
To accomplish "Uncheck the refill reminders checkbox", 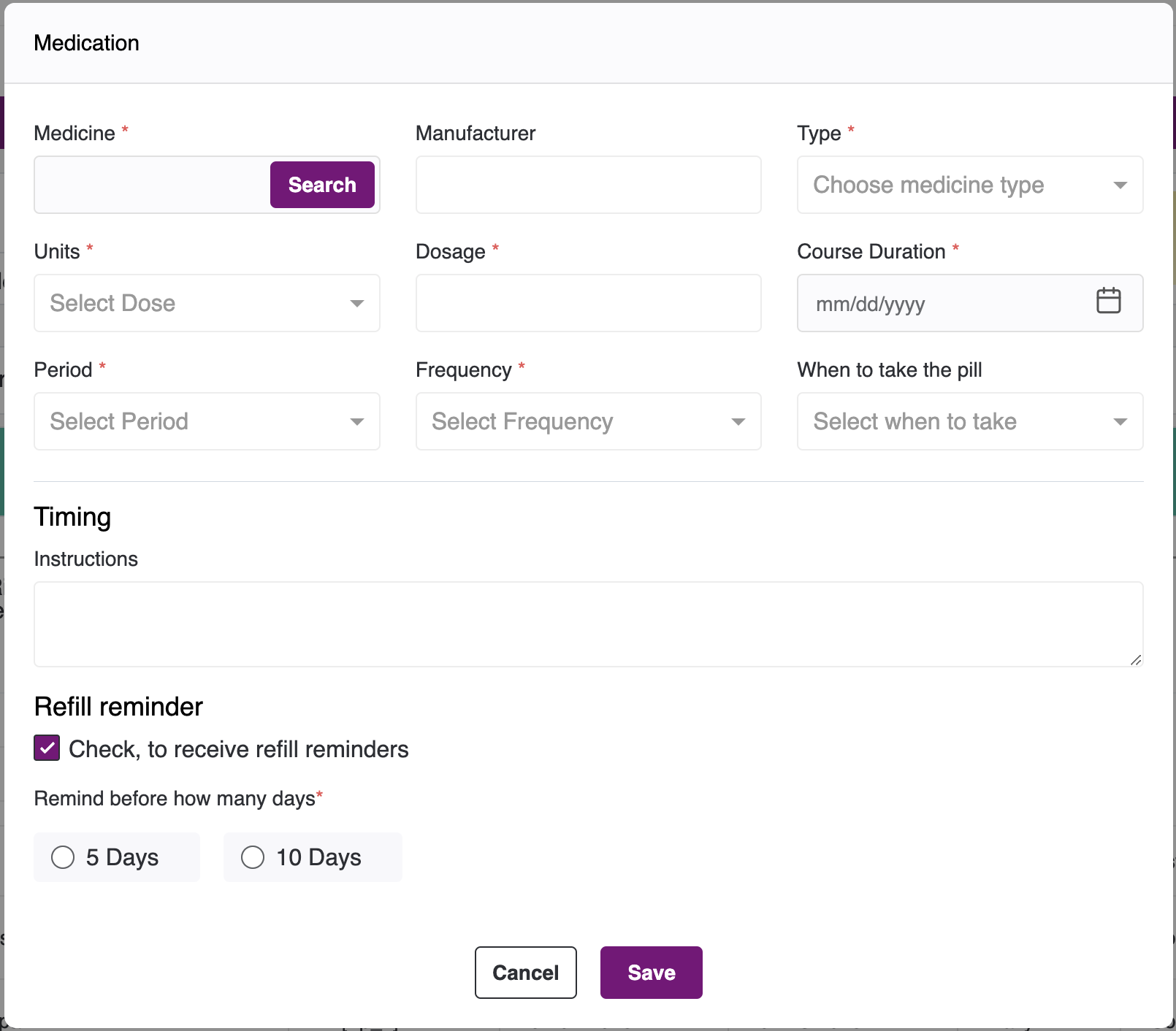I will 47,748.
